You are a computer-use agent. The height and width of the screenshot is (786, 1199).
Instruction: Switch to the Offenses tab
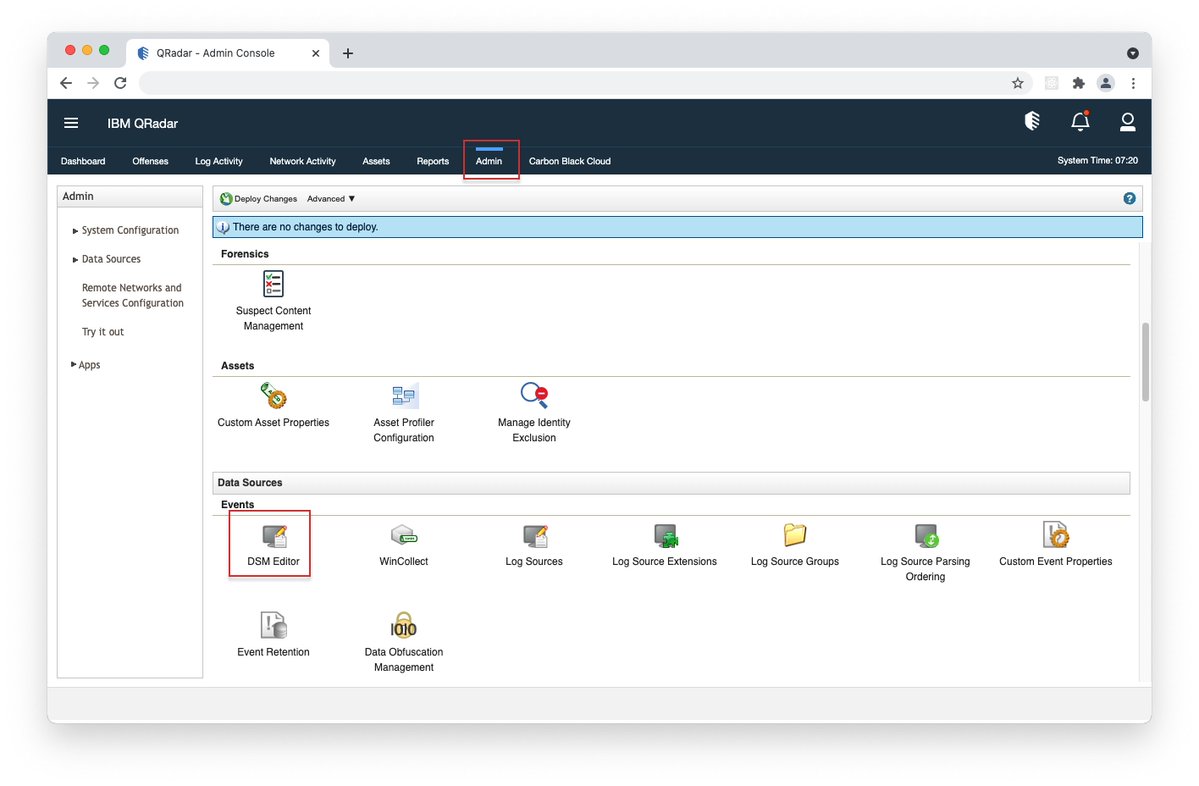coord(150,161)
